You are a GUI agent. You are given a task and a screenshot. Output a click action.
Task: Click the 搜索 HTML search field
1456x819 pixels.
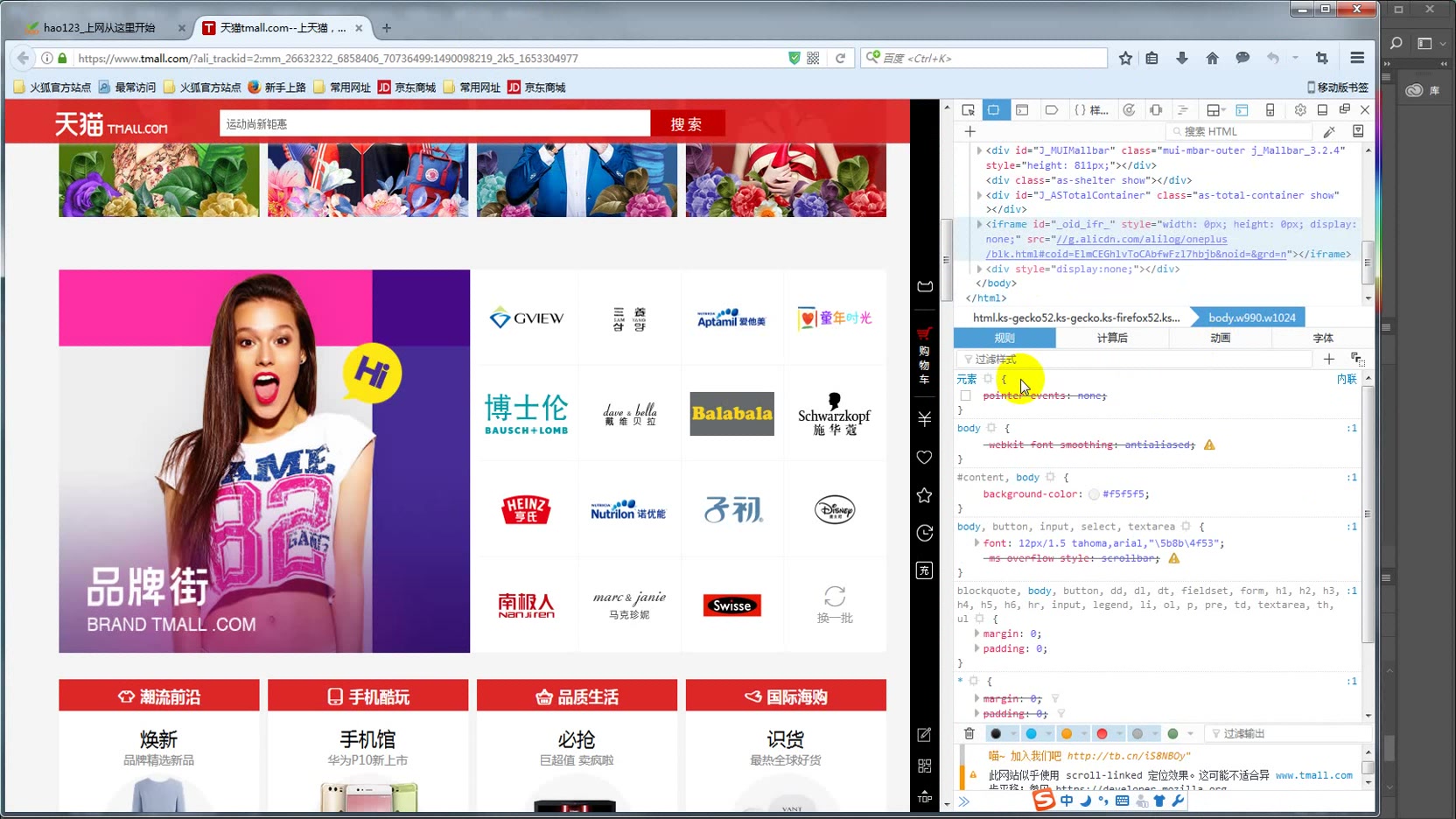tap(1239, 131)
